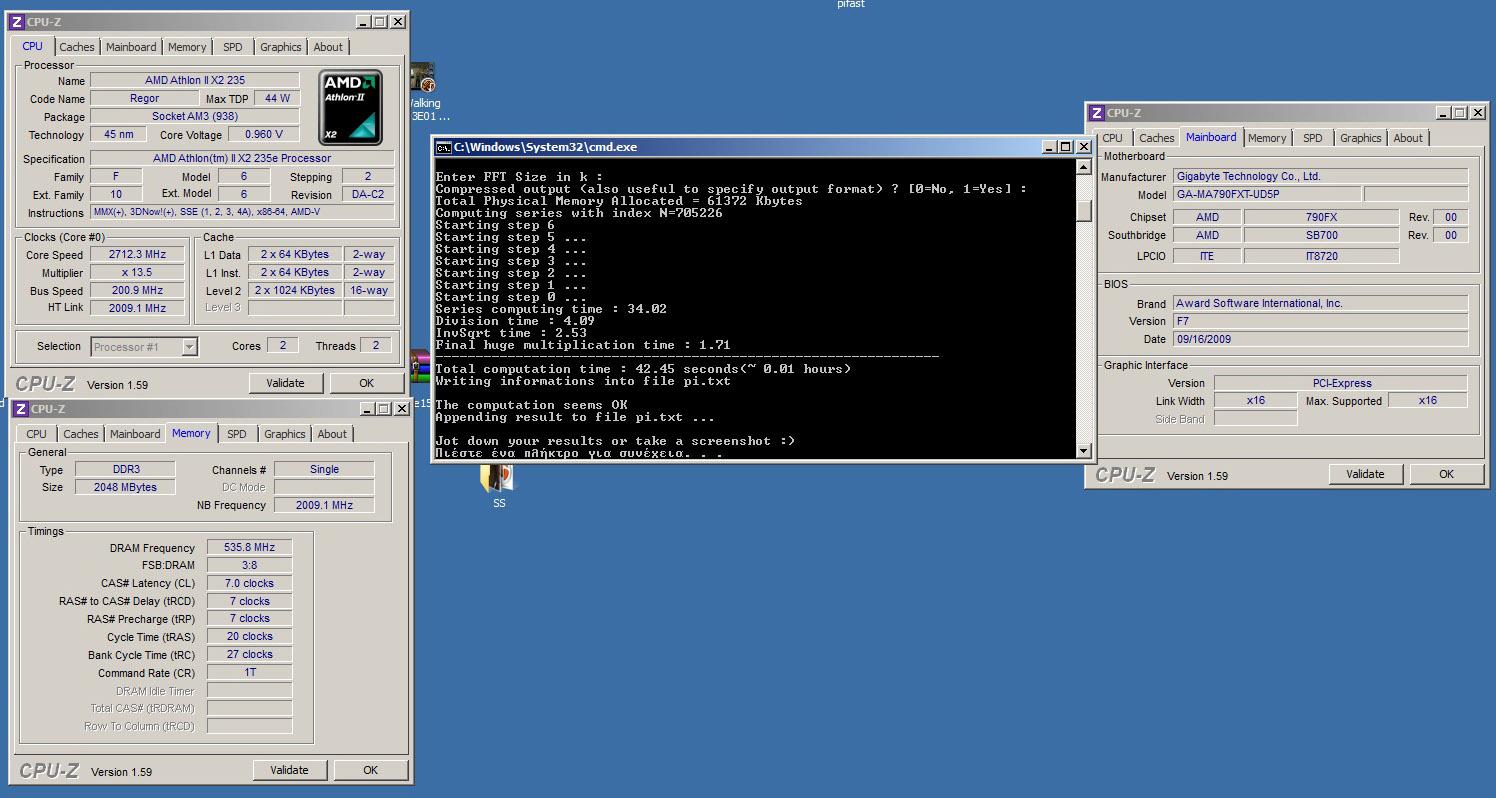This screenshot has height=798, width=1496.
Task: Click Validate in the Mainboard tab window
Action: [1365, 474]
